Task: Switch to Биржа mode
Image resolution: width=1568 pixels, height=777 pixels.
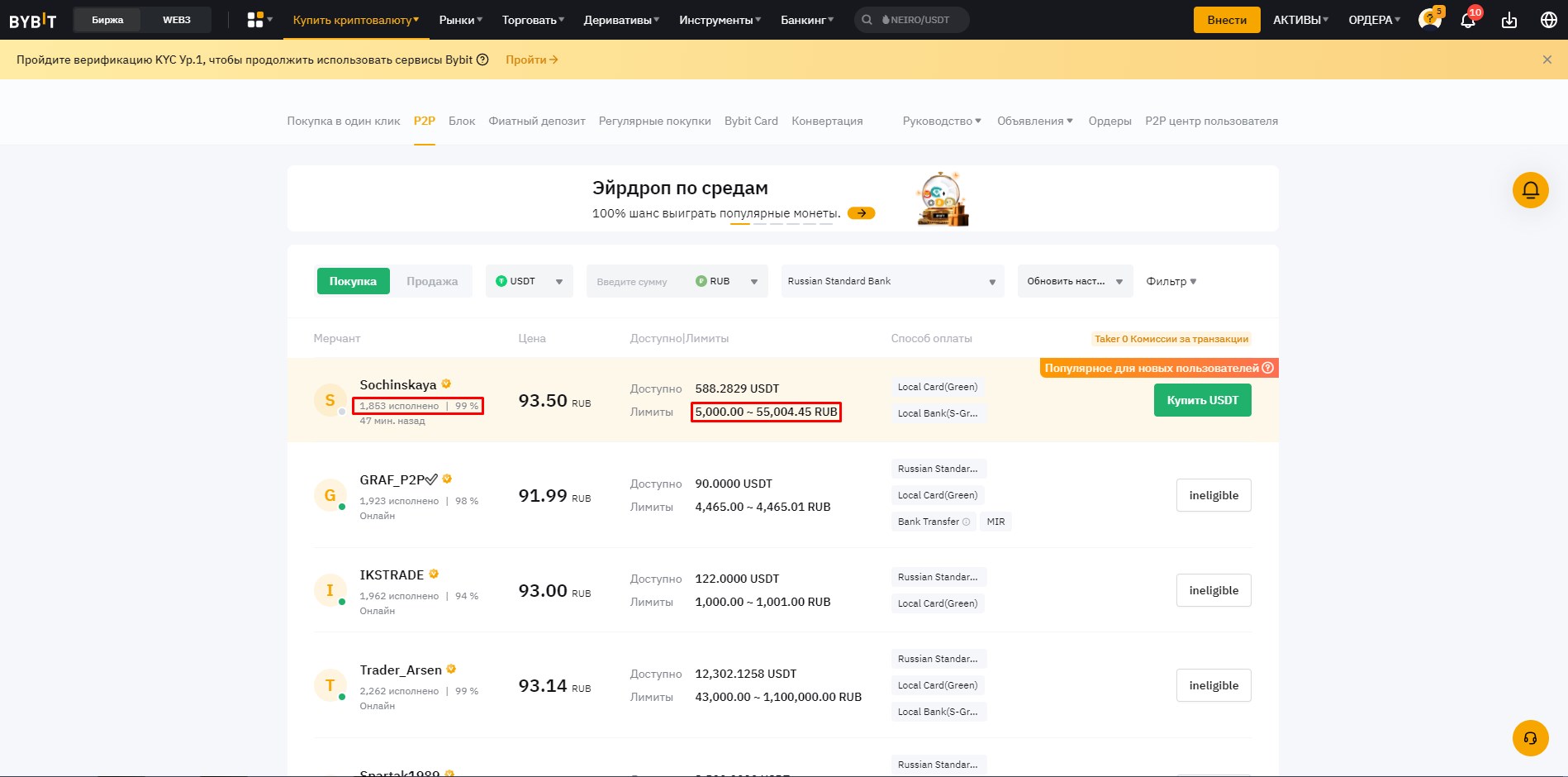Action: coord(107,20)
